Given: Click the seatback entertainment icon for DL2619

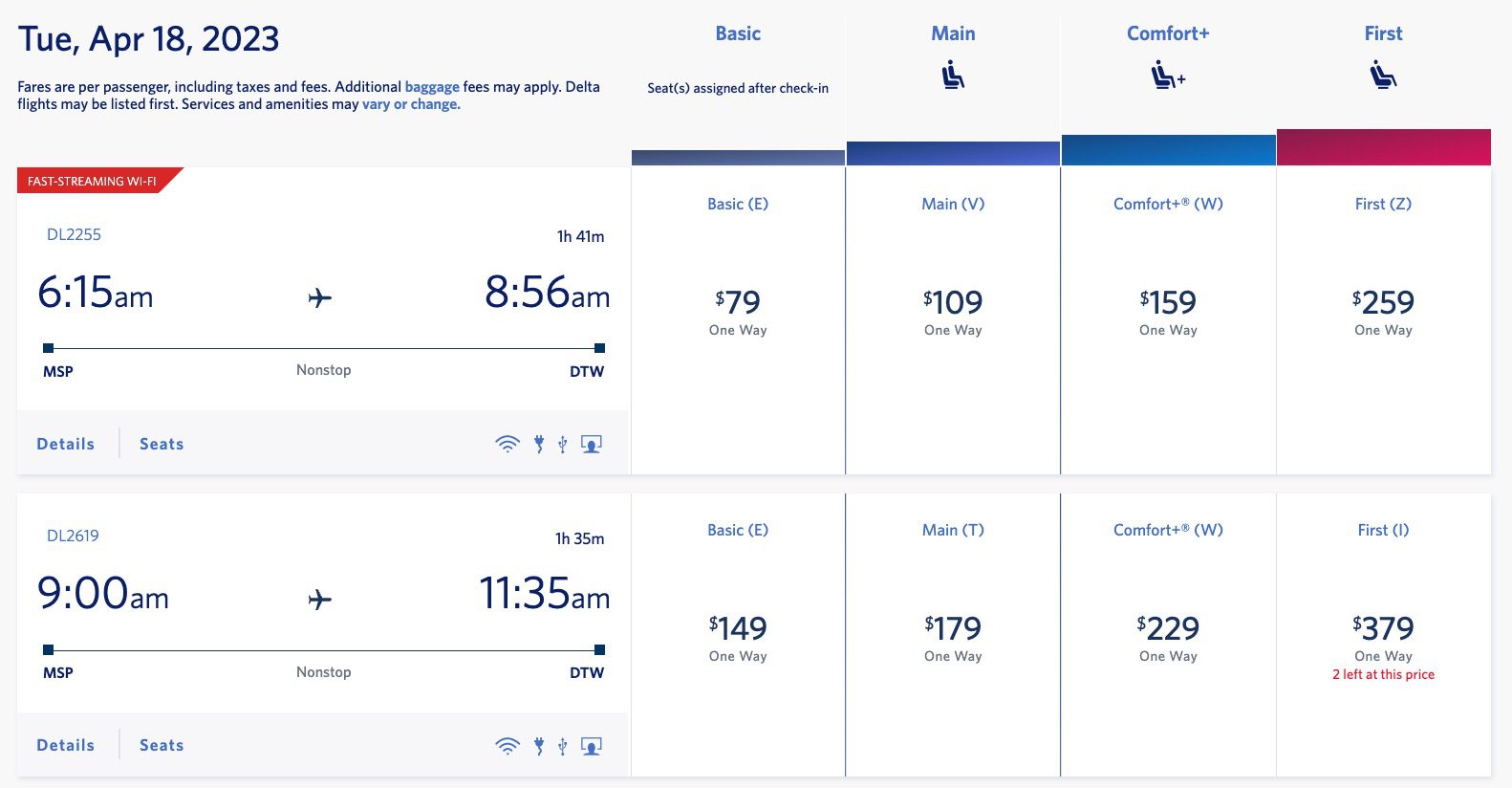Looking at the screenshot, I should (x=591, y=744).
